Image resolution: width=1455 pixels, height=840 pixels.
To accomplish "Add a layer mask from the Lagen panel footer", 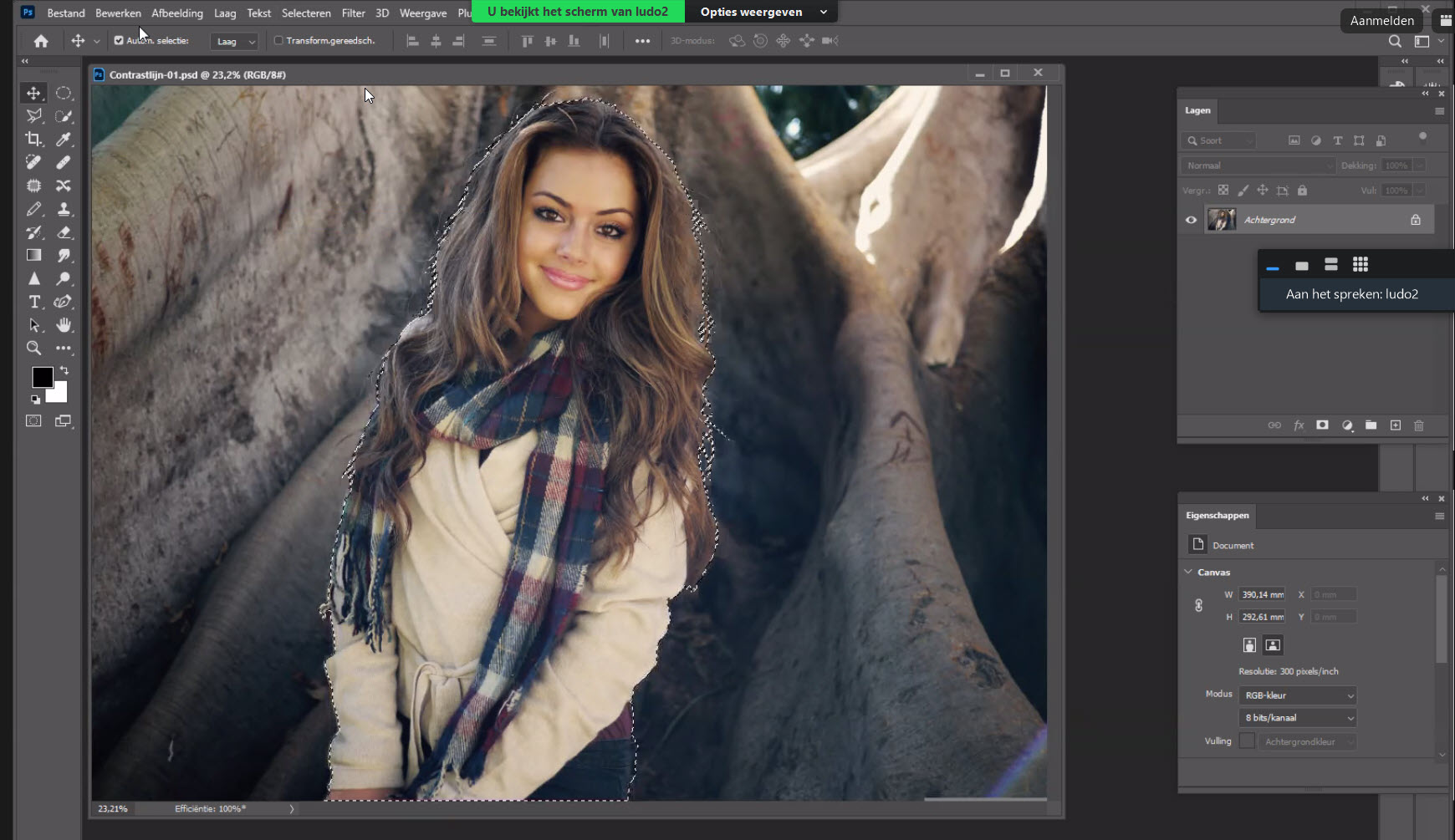I will tap(1322, 425).
